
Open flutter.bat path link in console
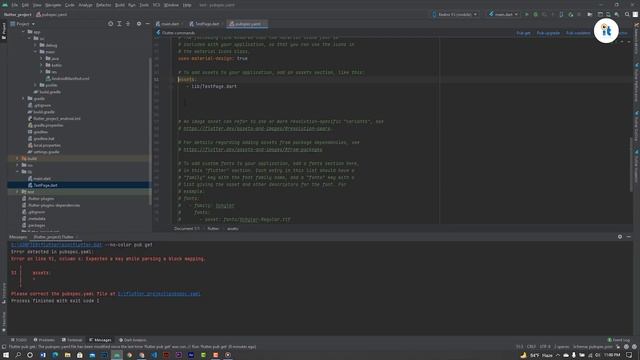[x=57, y=245]
